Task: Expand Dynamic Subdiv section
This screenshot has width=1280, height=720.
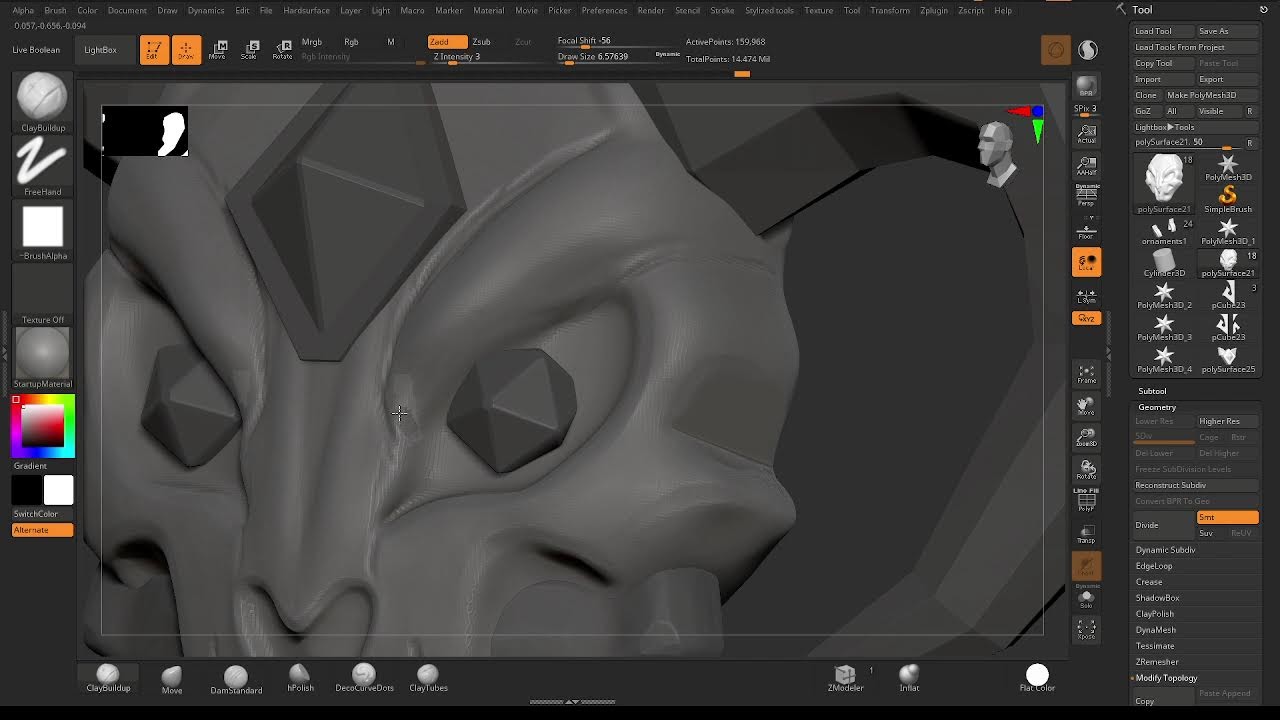Action: [x=1166, y=550]
